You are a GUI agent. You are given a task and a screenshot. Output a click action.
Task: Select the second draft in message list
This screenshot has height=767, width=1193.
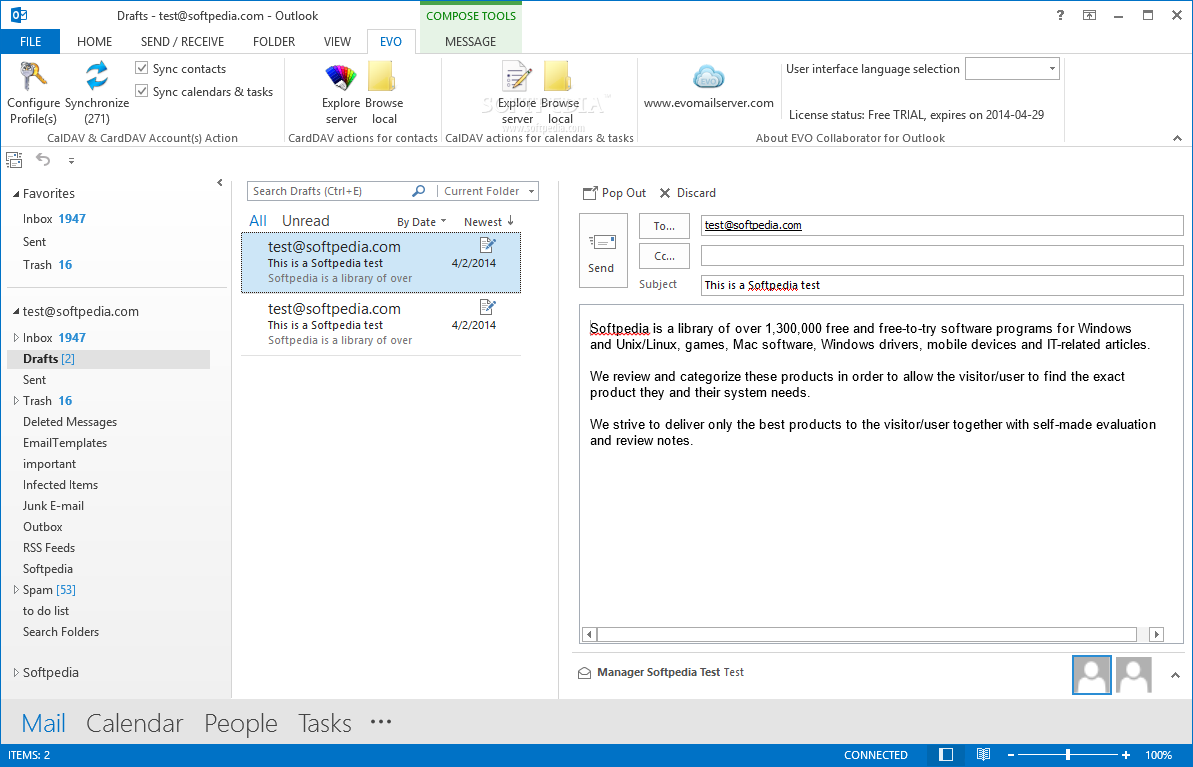tap(381, 325)
